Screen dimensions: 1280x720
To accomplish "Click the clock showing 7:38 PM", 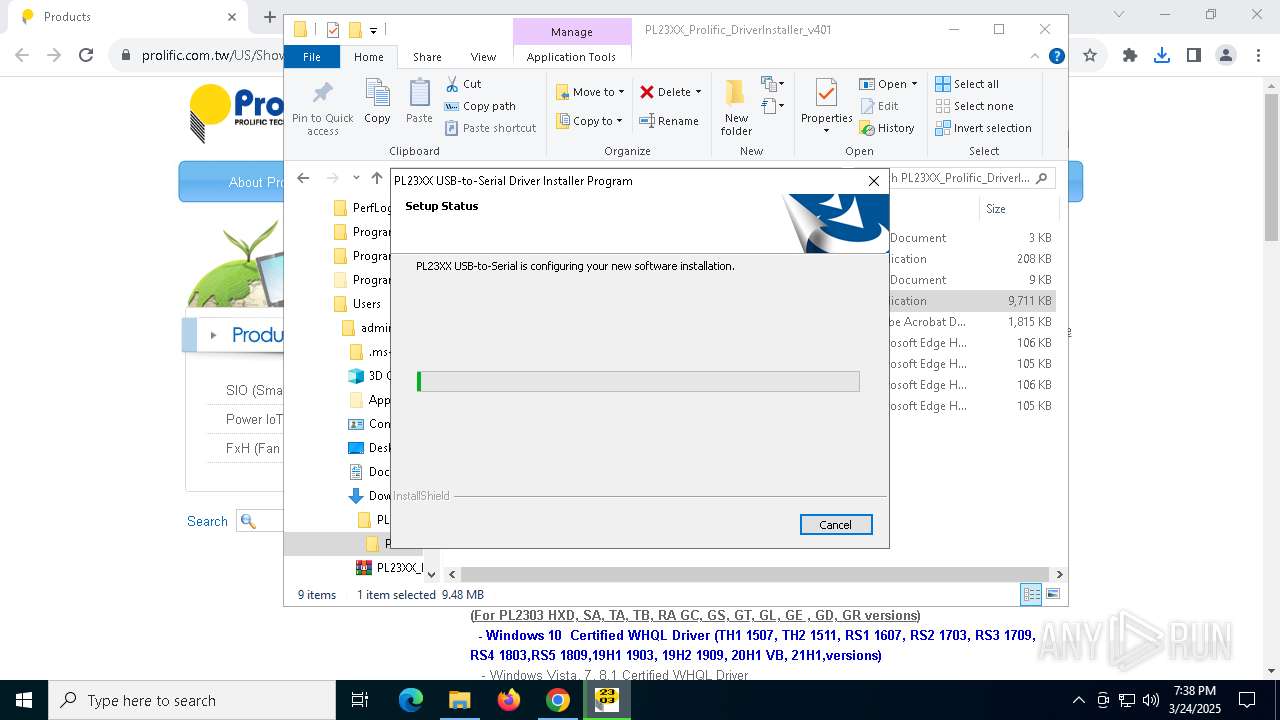I will click(1195, 700).
